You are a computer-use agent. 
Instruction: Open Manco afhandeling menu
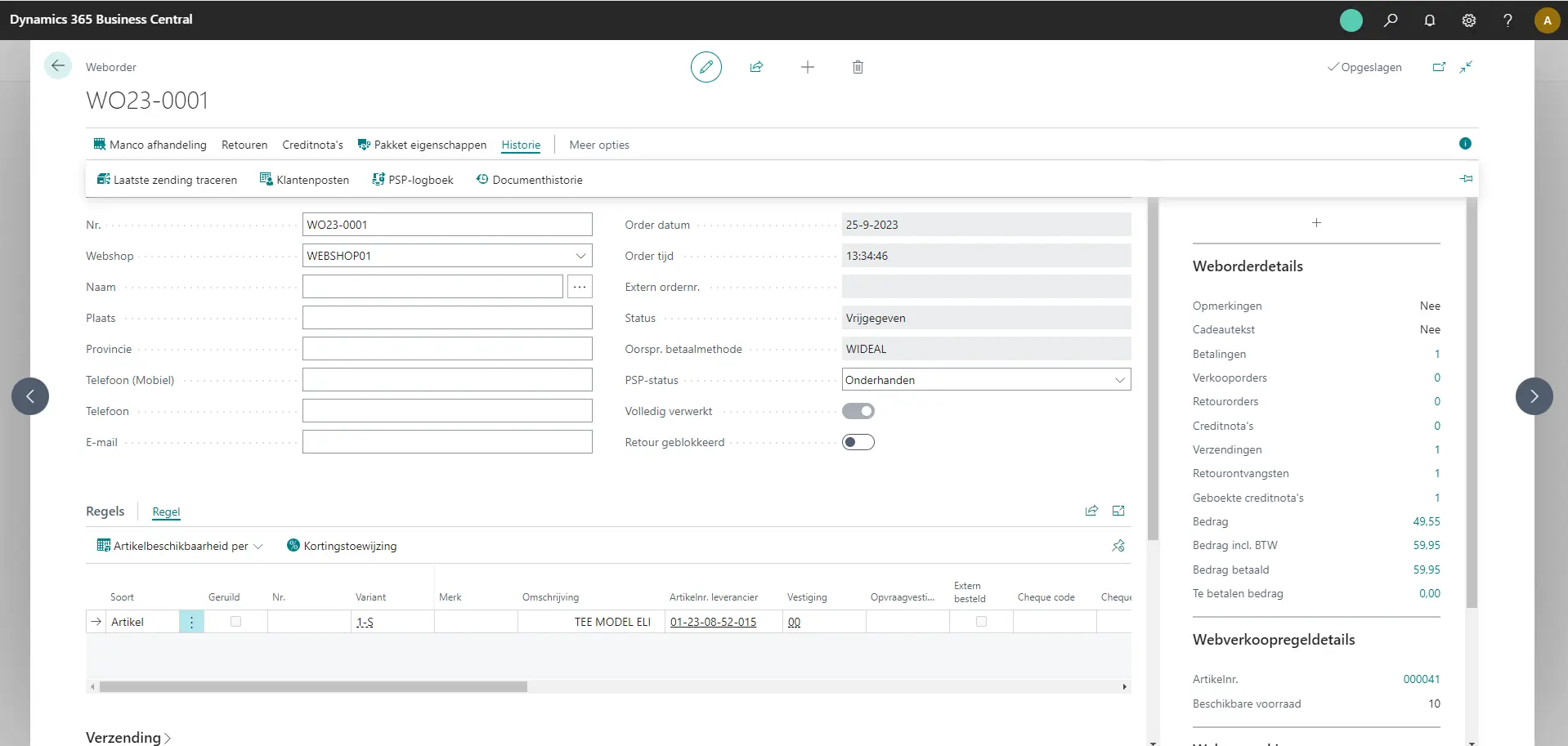coord(150,145)
